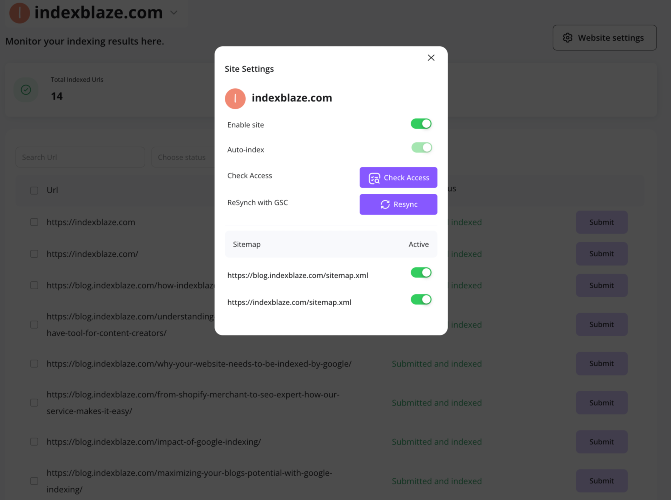Close the Site Settings dialog
The height and width of the screenshot is (500, 671).
(x=431, y=58)
